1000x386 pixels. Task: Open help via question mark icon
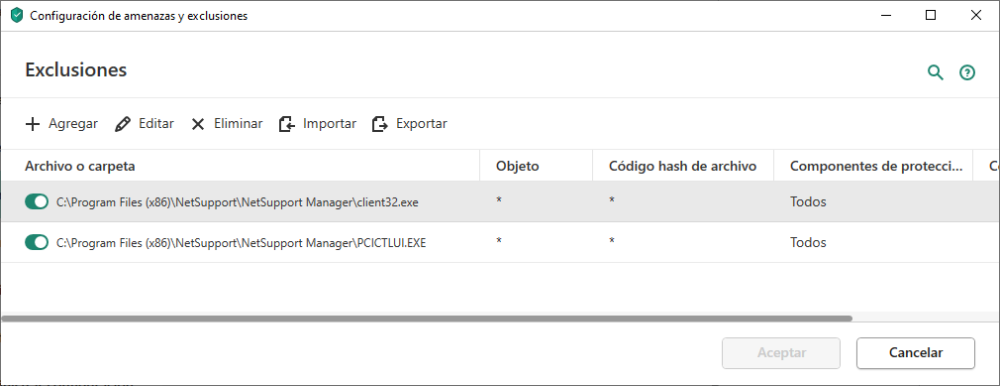pyautogui.click(x=967, y=73)
